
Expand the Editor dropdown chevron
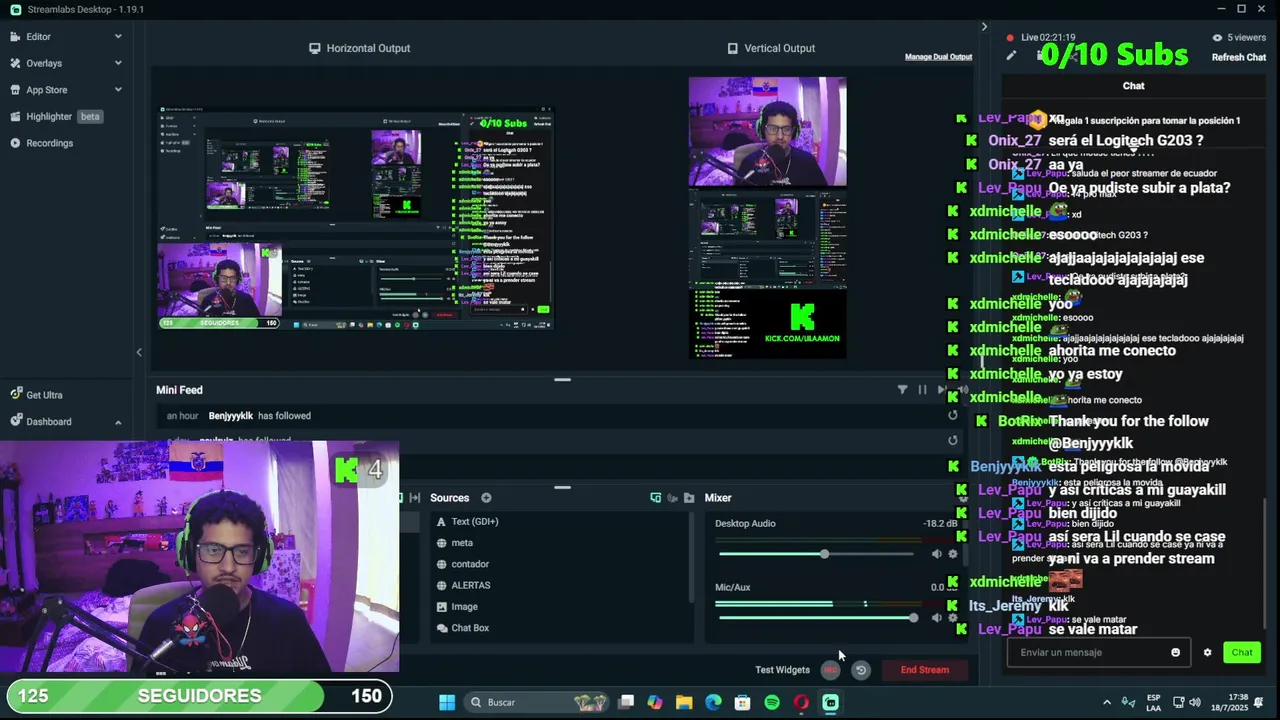pyautogui.click(x=118, y=37)
